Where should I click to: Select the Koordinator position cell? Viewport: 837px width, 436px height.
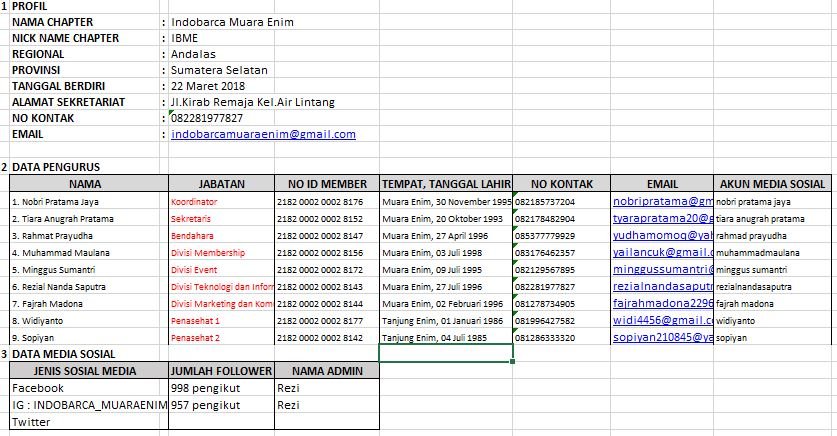click(222, 202)
